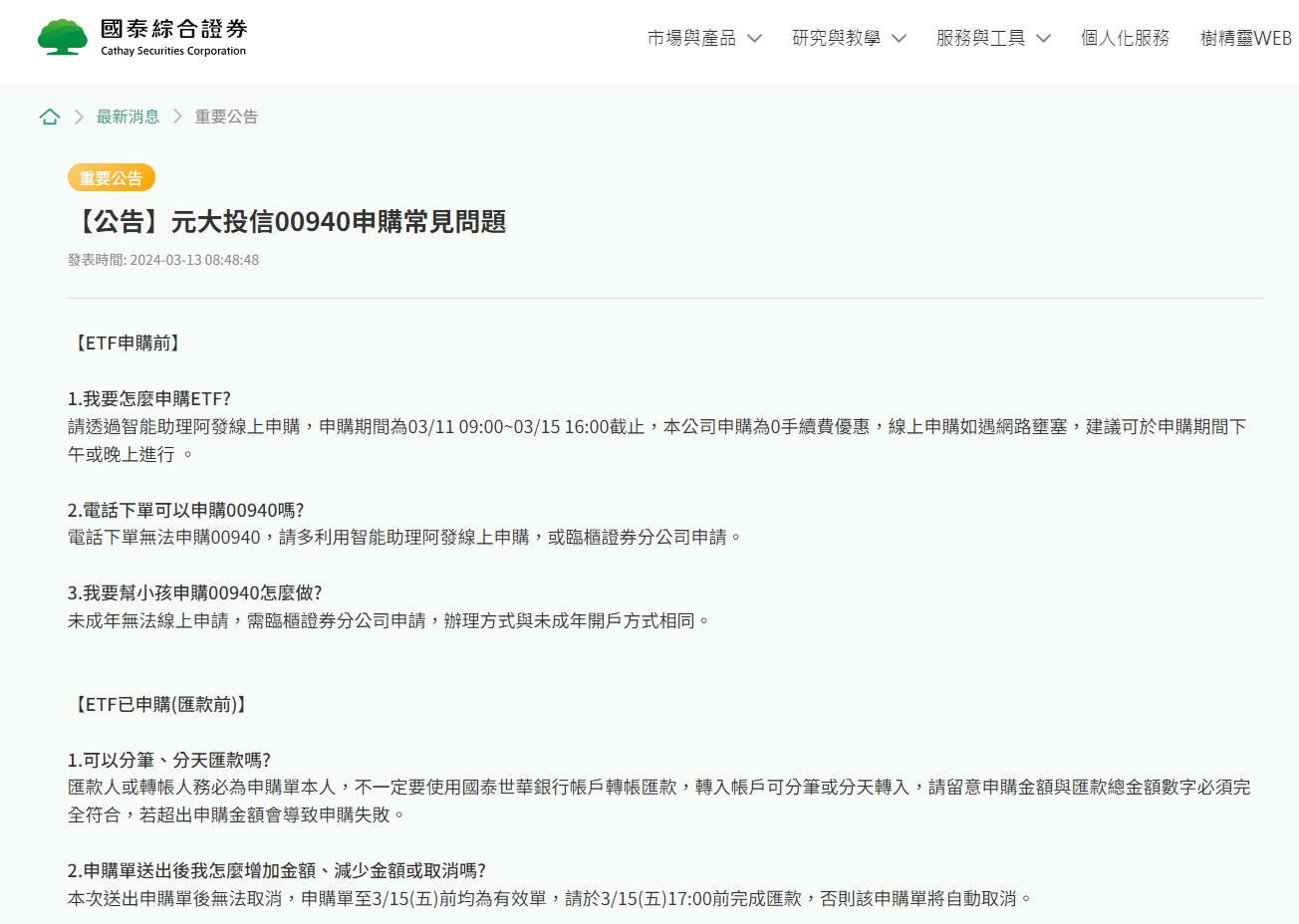This screenshot has height=924, width=1299.
Task: Click the Cathay Securities tree logo
Action: [63, 37]
